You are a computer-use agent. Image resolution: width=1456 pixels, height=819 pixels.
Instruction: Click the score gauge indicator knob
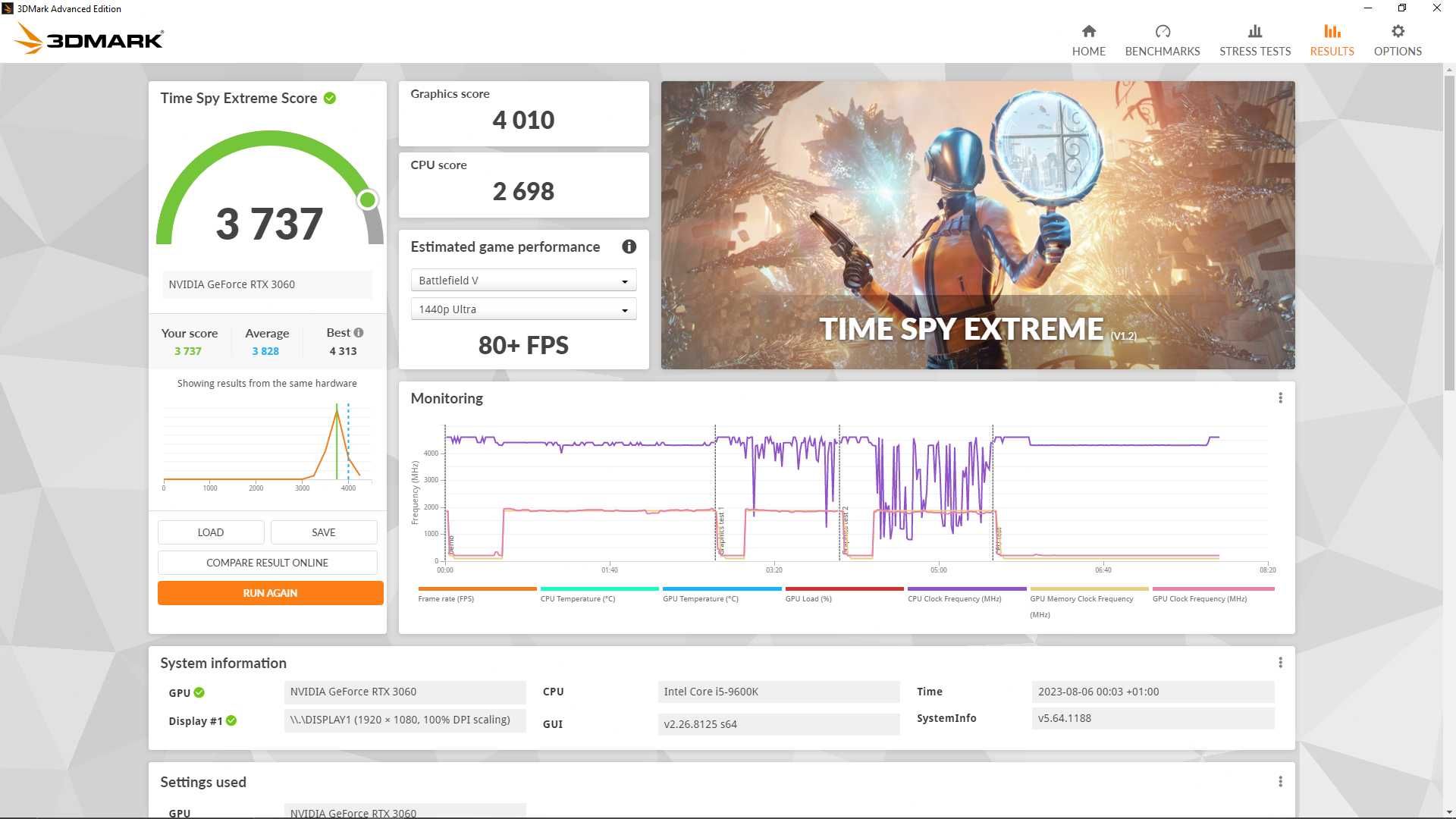(x=367, y=199)
